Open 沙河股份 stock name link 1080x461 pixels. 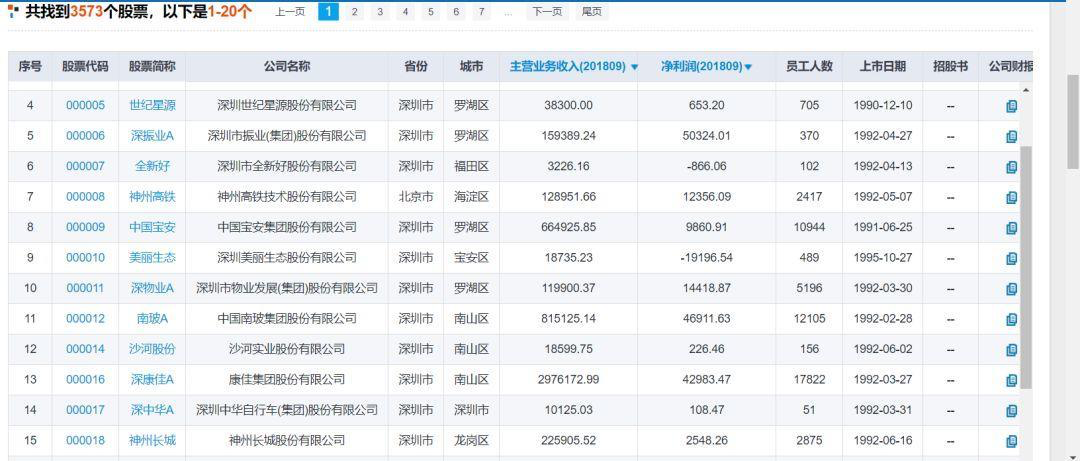(x=152, y=349)
